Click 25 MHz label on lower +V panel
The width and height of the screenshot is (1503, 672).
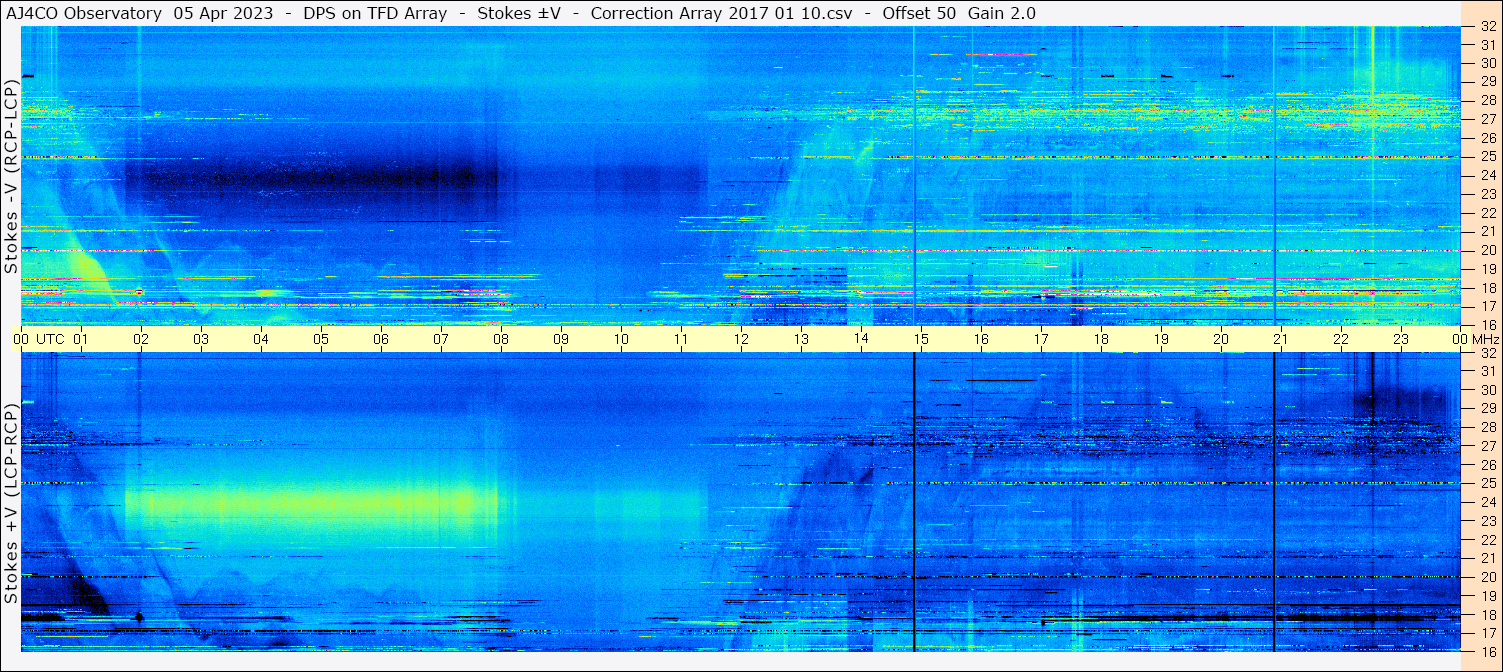[x=1488, y=483]
